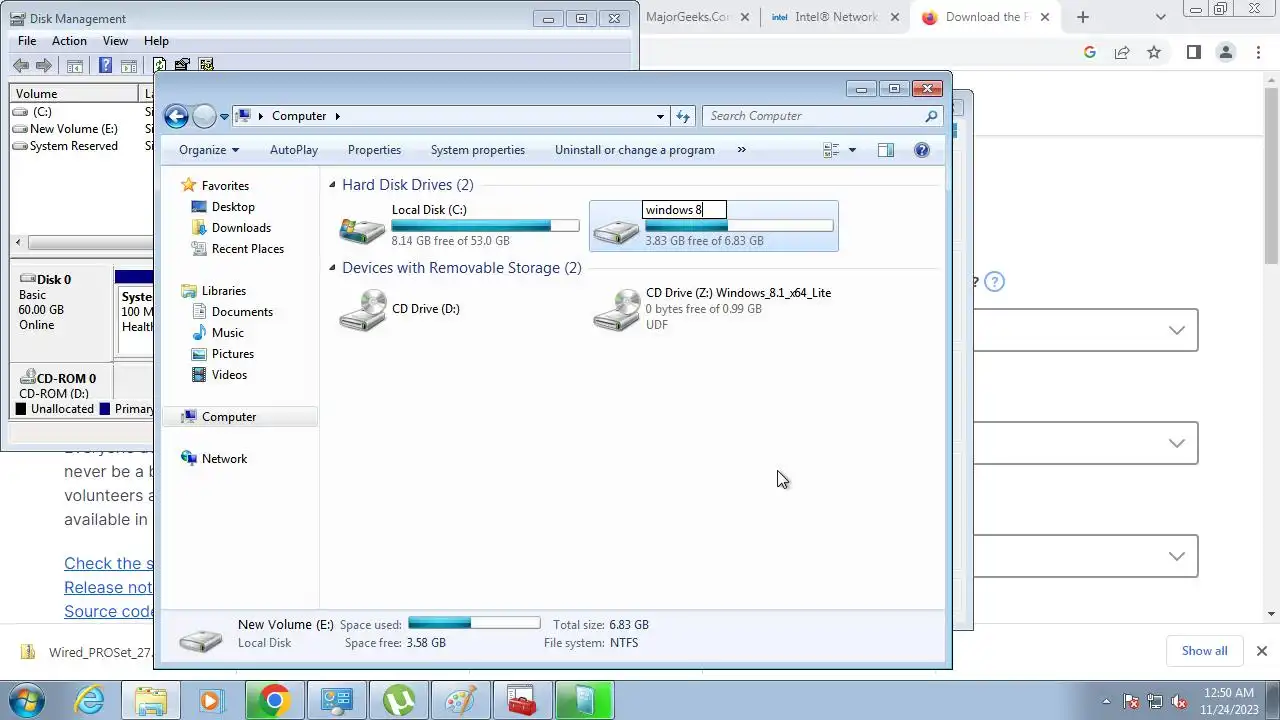1280x720 pixels.
Task: Open the Chrome side panel icon
Action: (1194, 52)
